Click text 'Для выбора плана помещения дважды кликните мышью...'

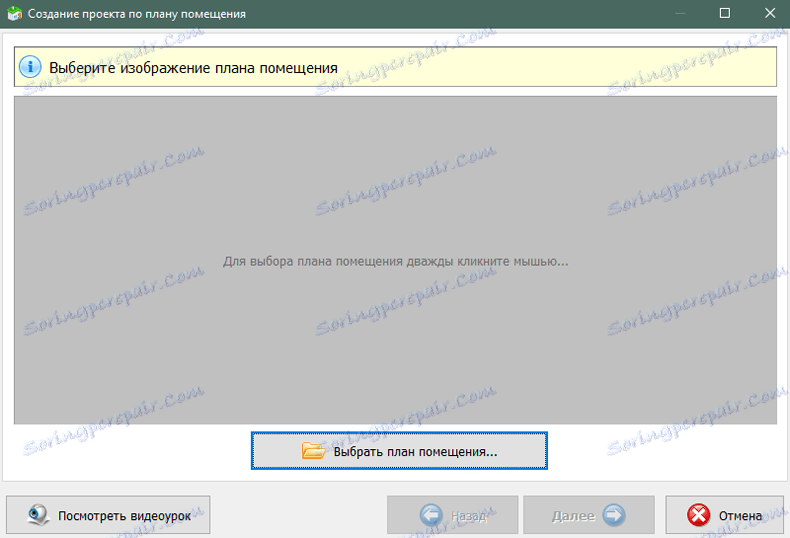(x=396, y=261)
